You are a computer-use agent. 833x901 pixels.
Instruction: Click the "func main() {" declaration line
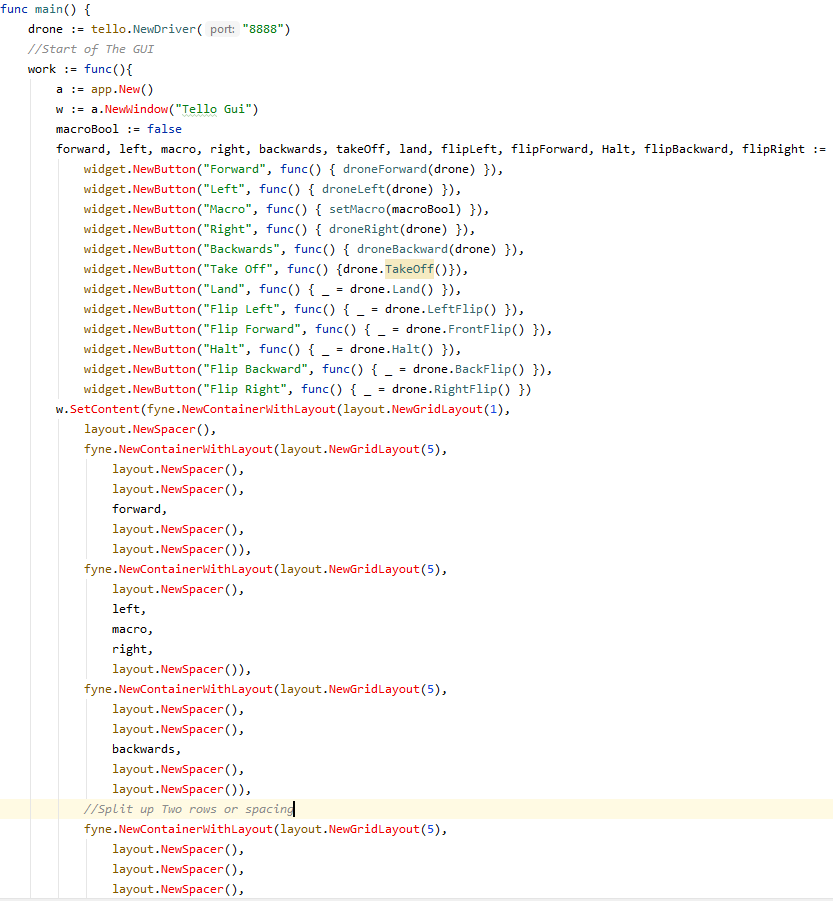click(45, 9)
